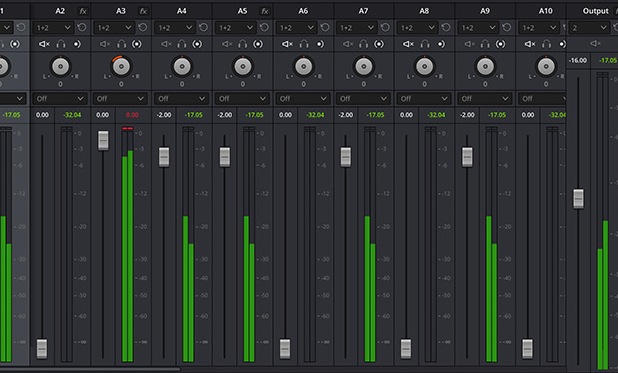Open the 1+2 input dropdown on track A8
The width and height of the screenshot is (618, 373).
tap(417, 28)
